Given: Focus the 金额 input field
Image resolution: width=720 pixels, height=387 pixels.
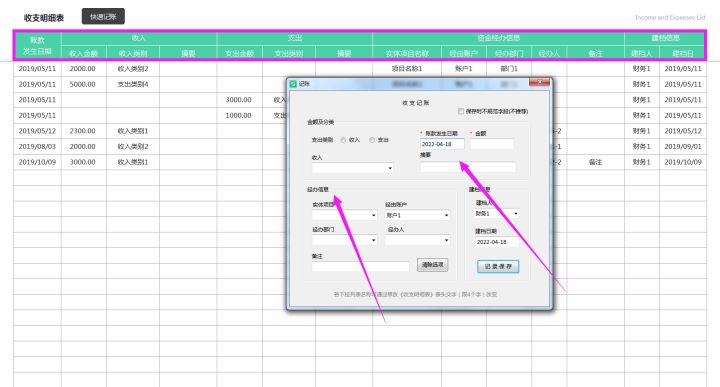Looking at the screenshot, I should coord(492,144).
